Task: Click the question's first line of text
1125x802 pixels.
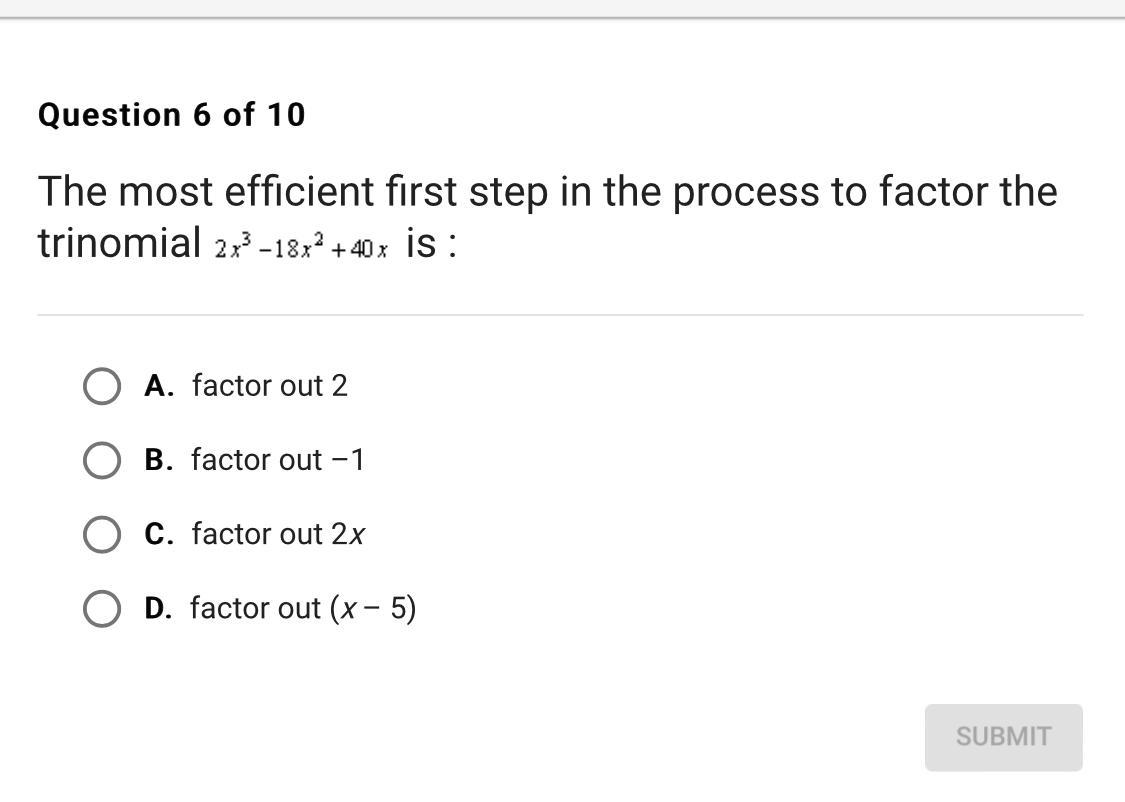Action: coord(547,191)
